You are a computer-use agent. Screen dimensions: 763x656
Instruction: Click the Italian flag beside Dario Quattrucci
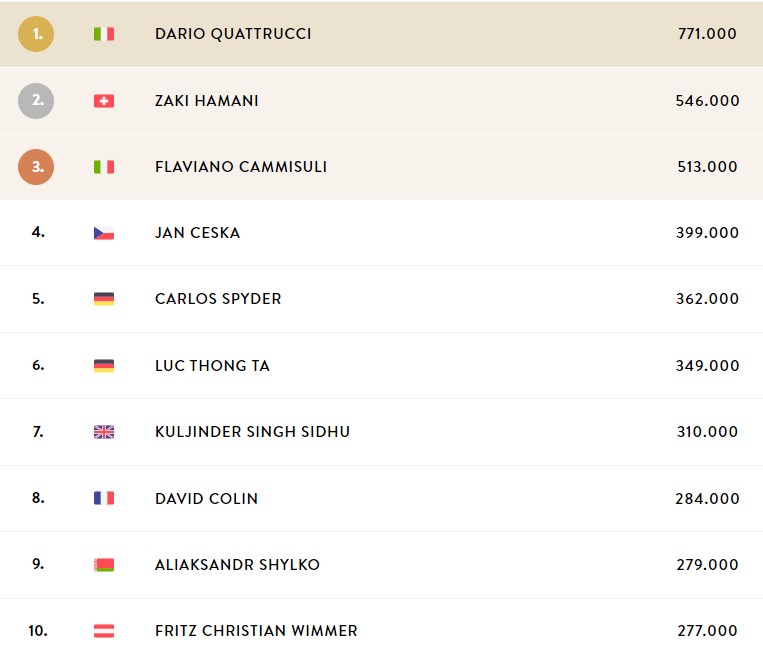[x=104, y=34]
